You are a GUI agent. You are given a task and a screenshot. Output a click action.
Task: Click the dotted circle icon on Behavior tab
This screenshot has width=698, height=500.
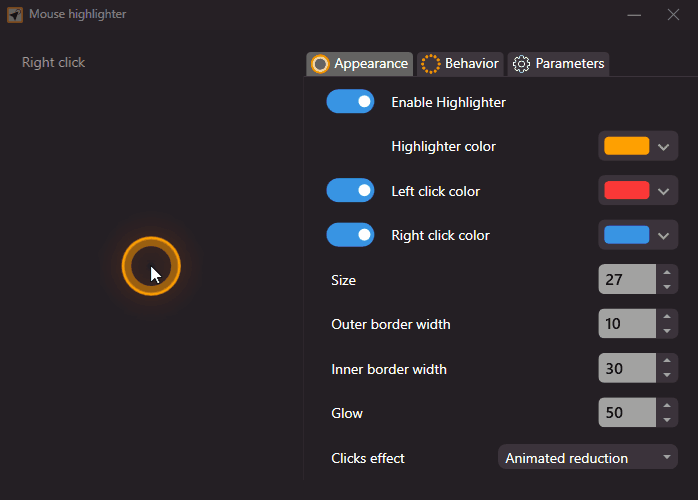(430, 64)
